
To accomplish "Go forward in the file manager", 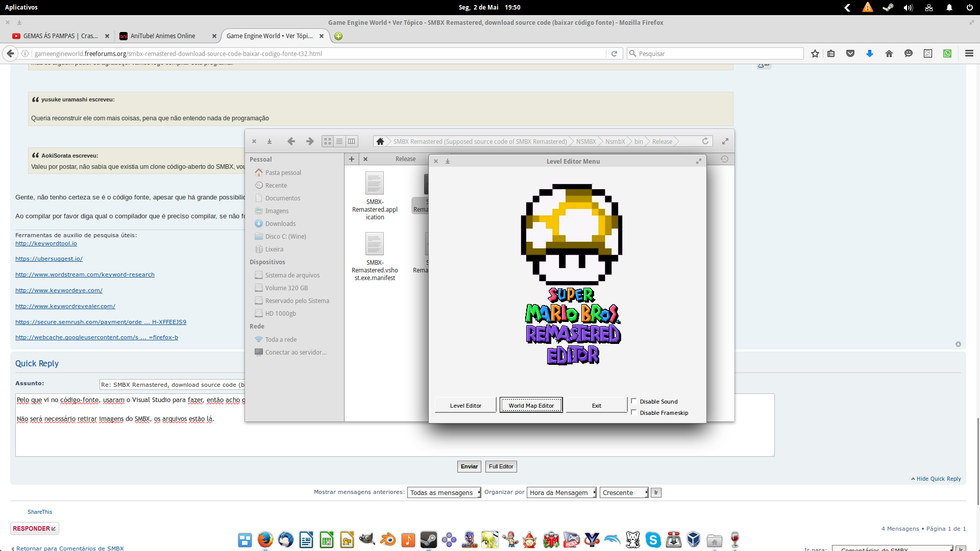I will 309,141.
